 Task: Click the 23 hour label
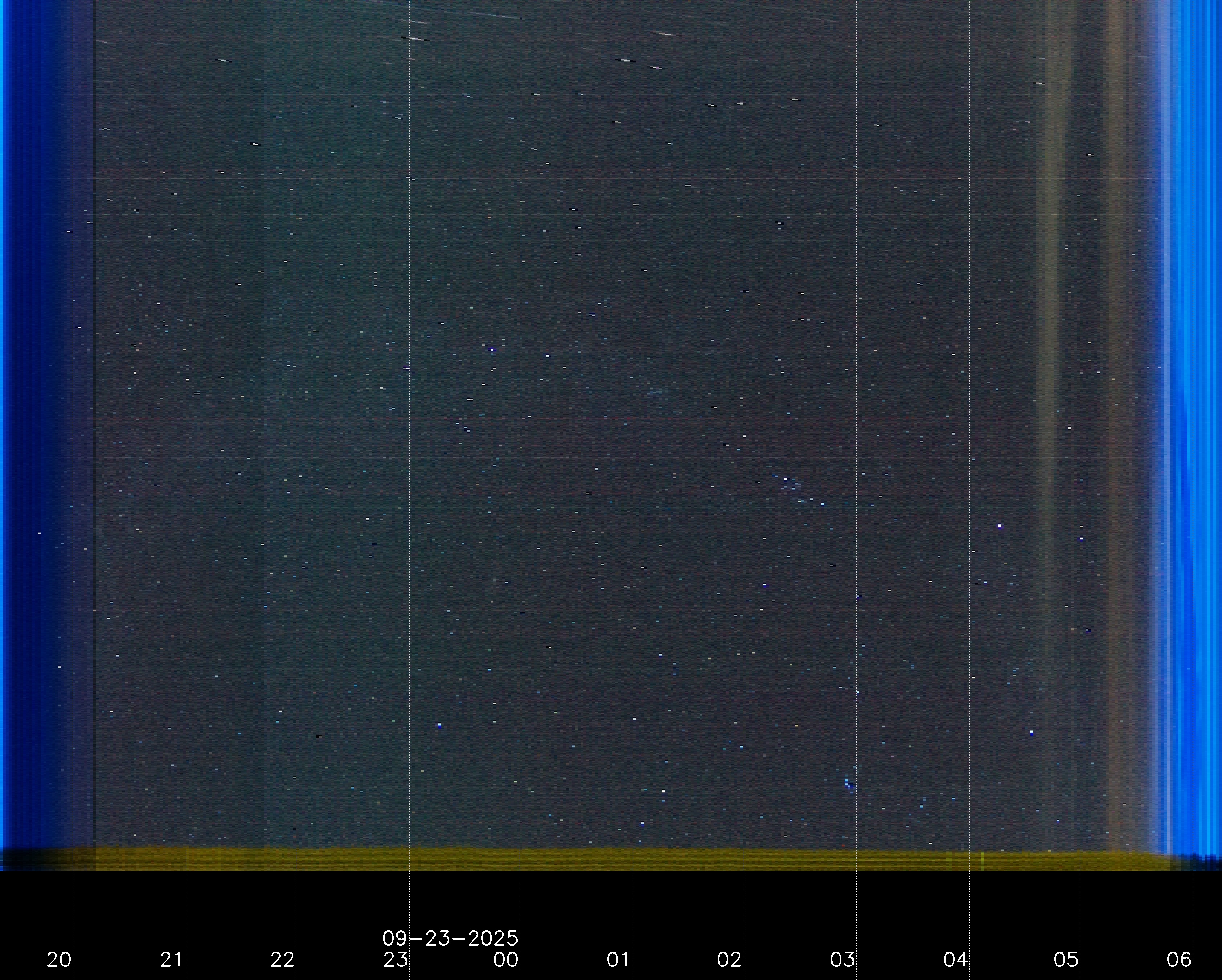(x=395, y=960)
